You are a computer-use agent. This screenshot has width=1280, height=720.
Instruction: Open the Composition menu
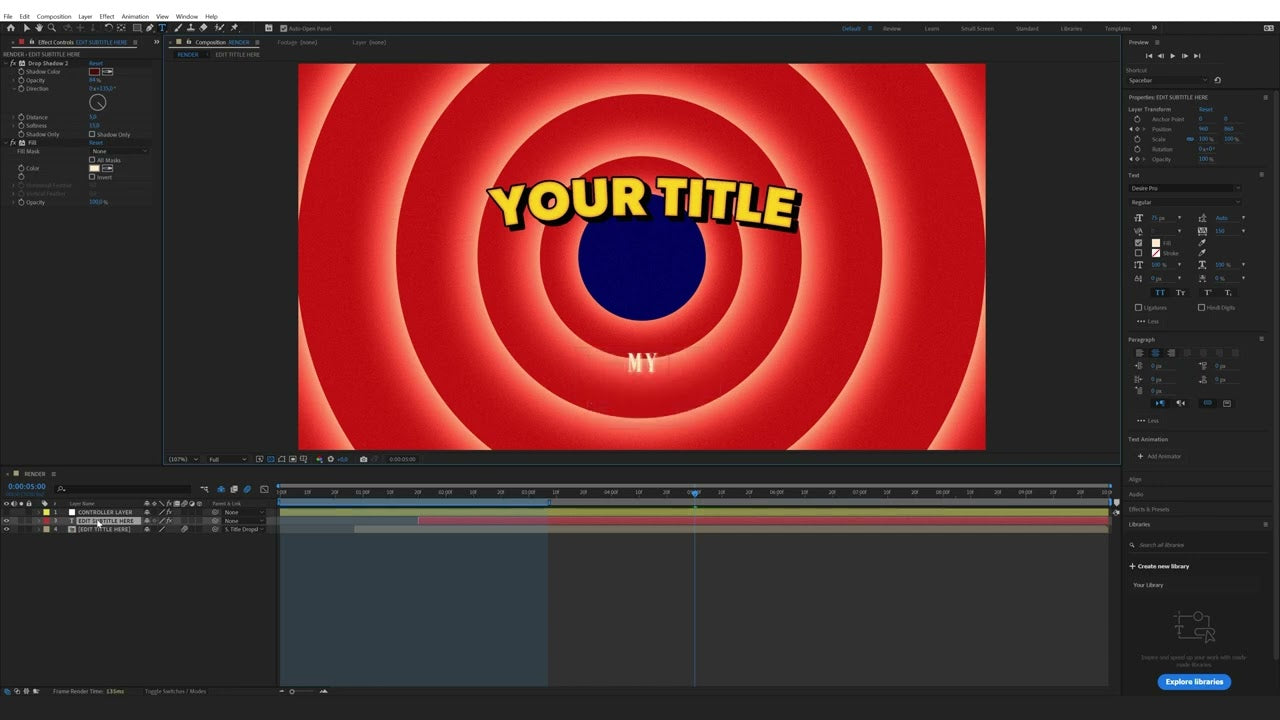pyautogui.click(x=52, y=16)
